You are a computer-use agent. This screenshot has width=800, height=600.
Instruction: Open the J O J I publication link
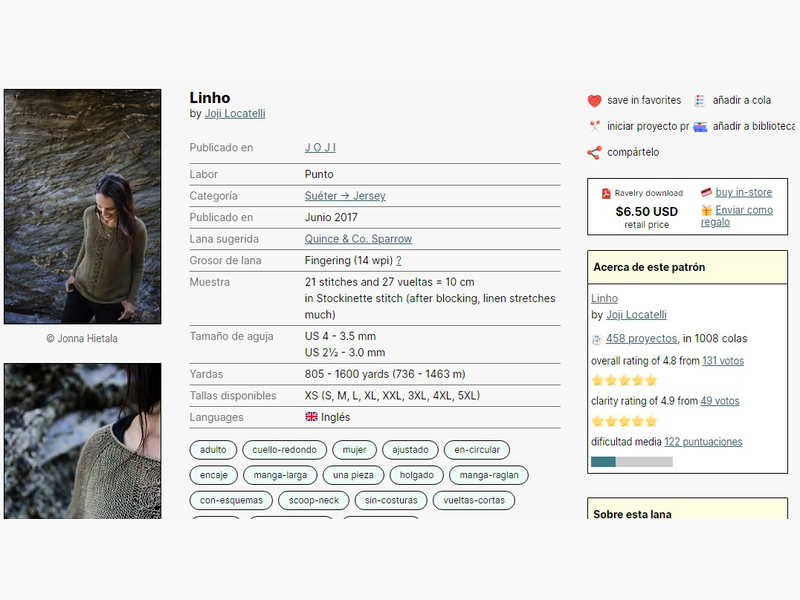tap(320, 148)
